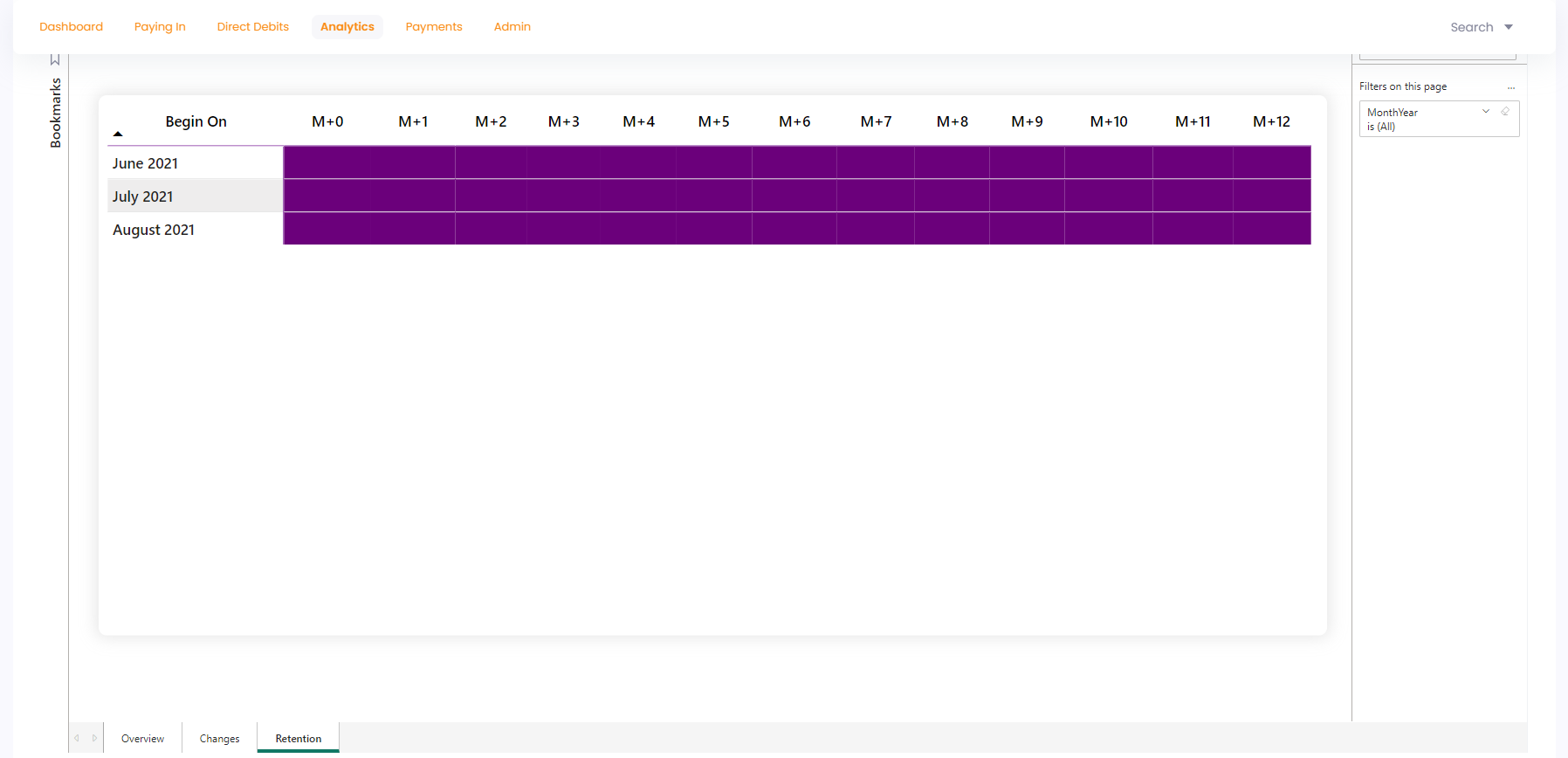
Task: Click the Filters on this page heading
Action: tap(1403, 86)
